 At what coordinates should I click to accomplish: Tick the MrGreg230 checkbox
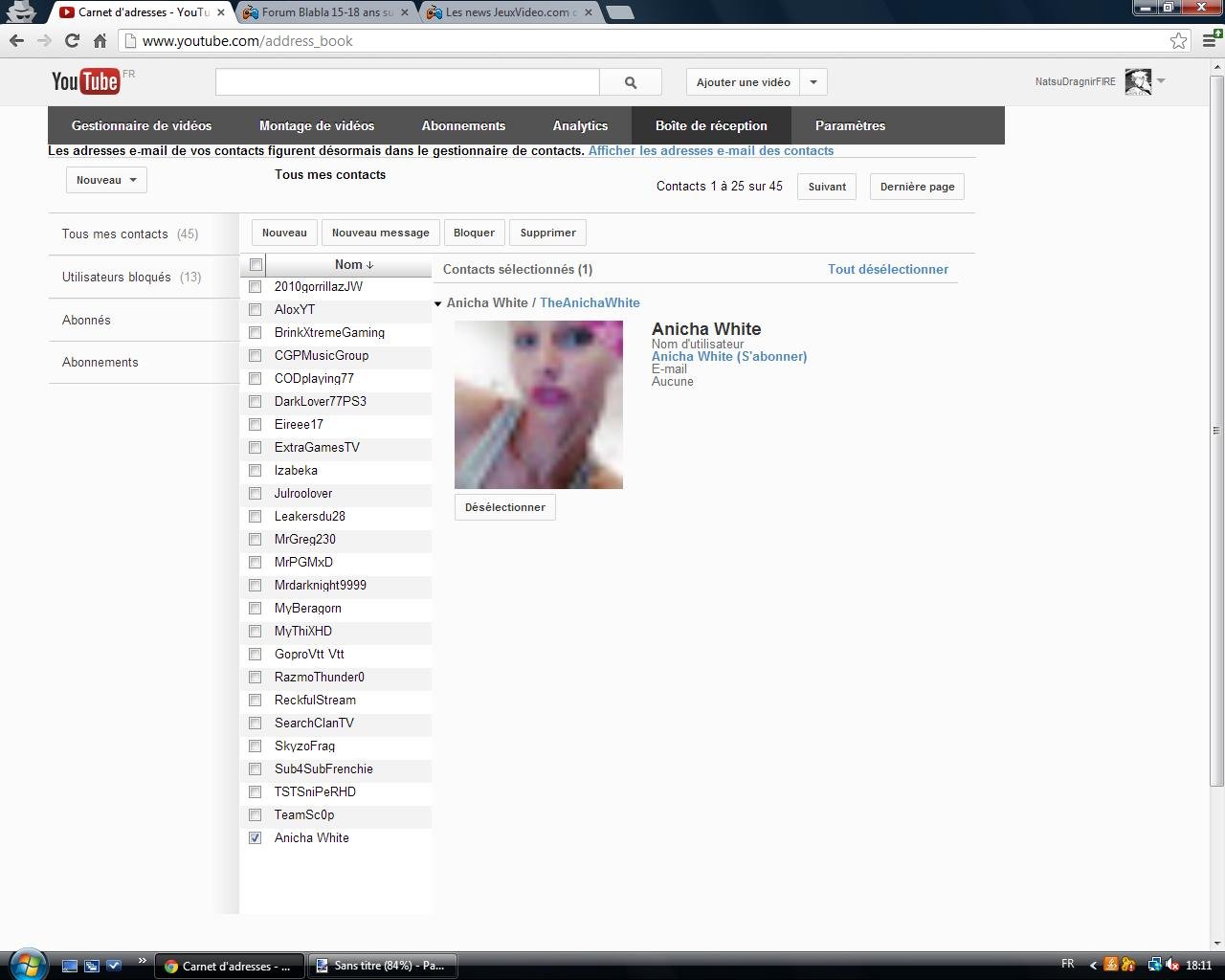point(256,540)
